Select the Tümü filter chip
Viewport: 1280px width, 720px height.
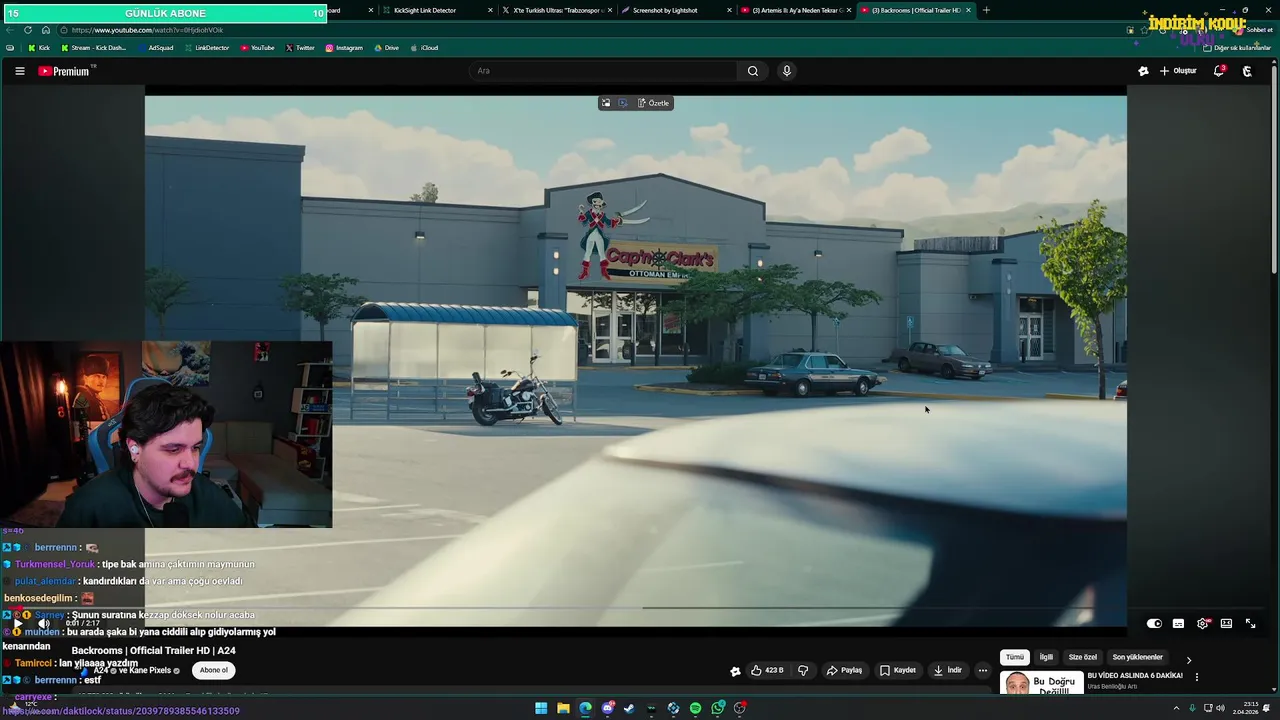pos(1015,657)
